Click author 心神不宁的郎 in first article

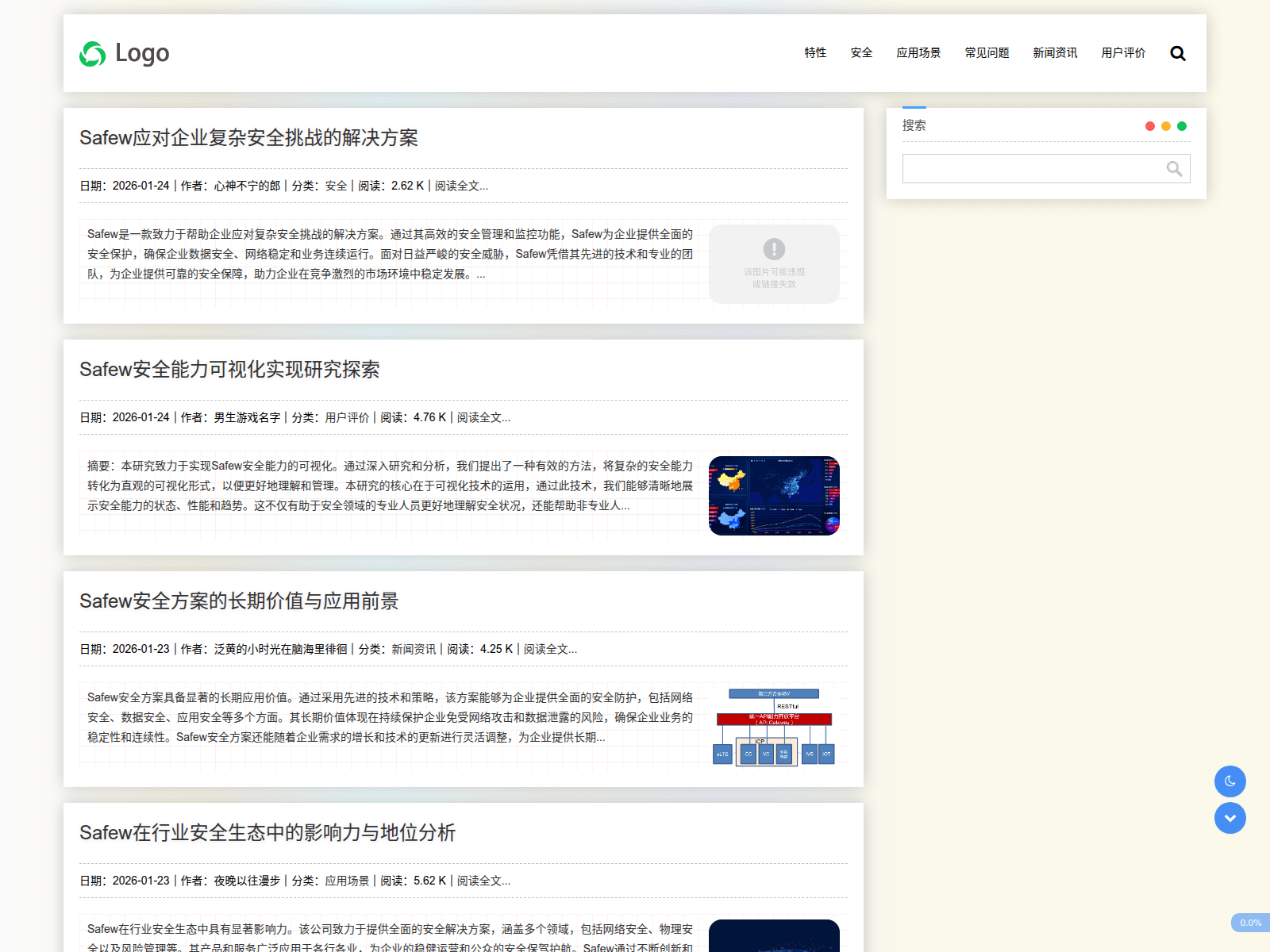(x=247, y=186)
